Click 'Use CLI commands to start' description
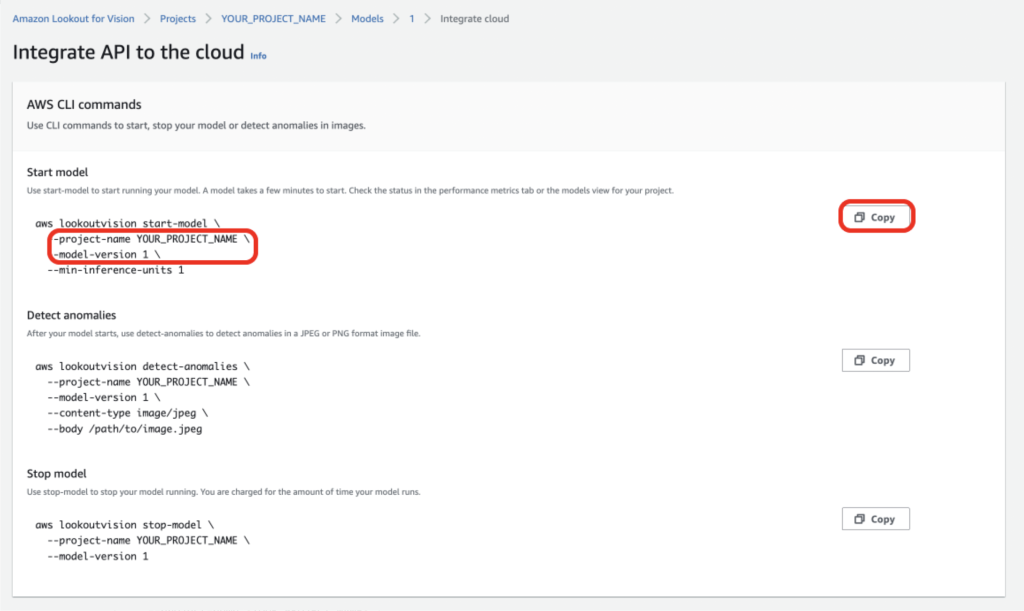 [196, 125]
